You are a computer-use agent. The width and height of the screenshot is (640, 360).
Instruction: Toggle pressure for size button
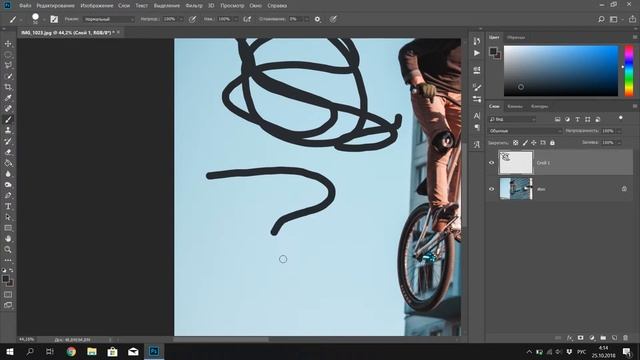click(x=333, y=19)
